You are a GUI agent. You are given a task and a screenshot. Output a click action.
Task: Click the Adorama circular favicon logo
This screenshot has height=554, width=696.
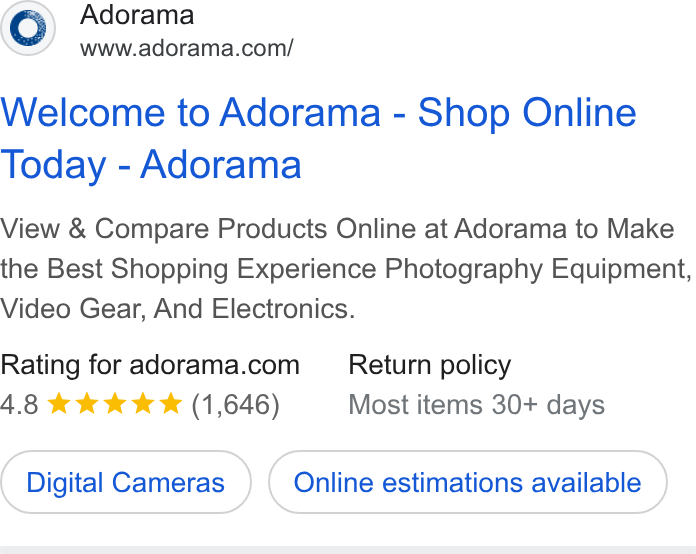[x=28, y=28]
